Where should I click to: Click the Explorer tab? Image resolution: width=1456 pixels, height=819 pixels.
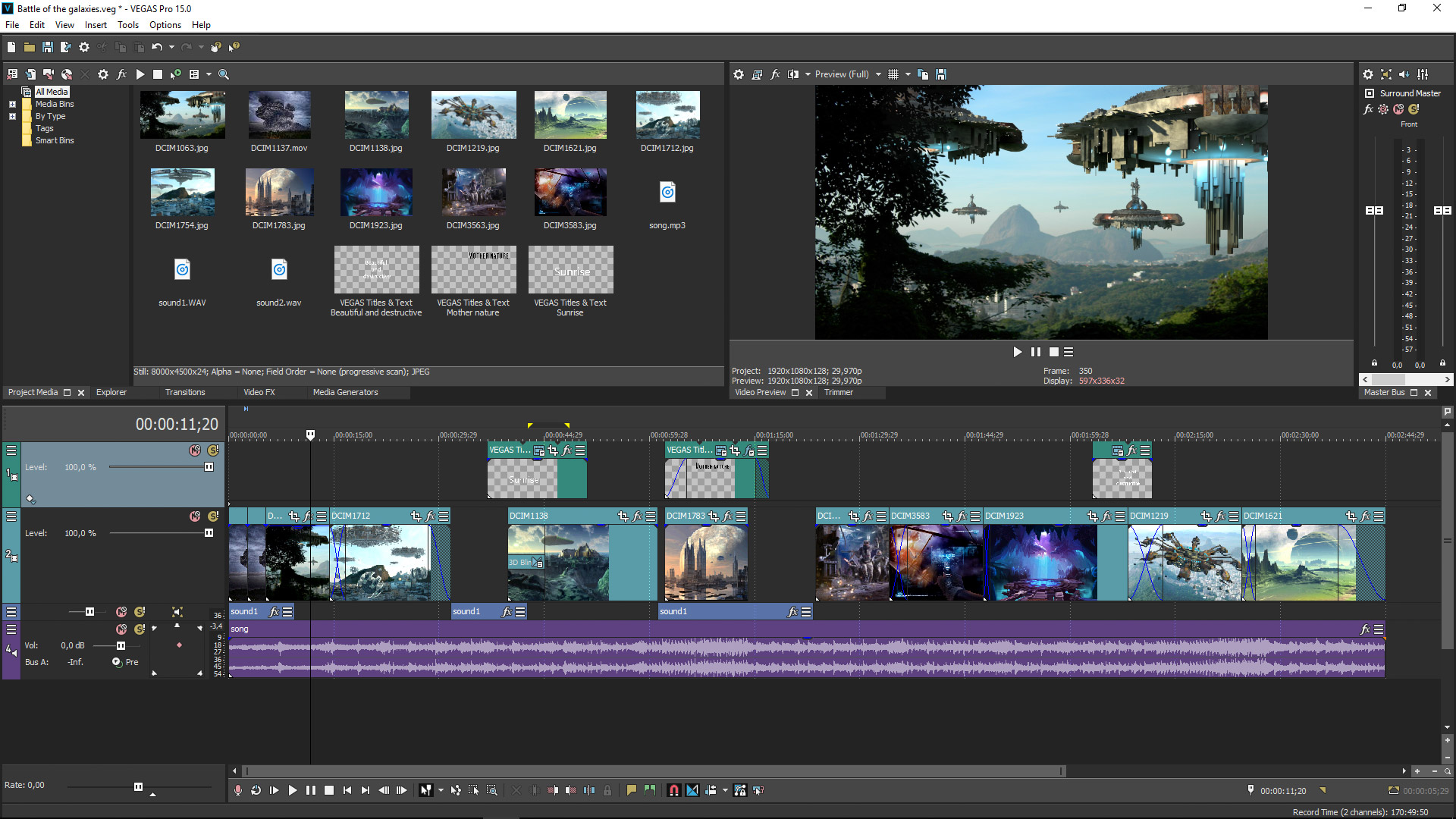click(x=111, y=392)
